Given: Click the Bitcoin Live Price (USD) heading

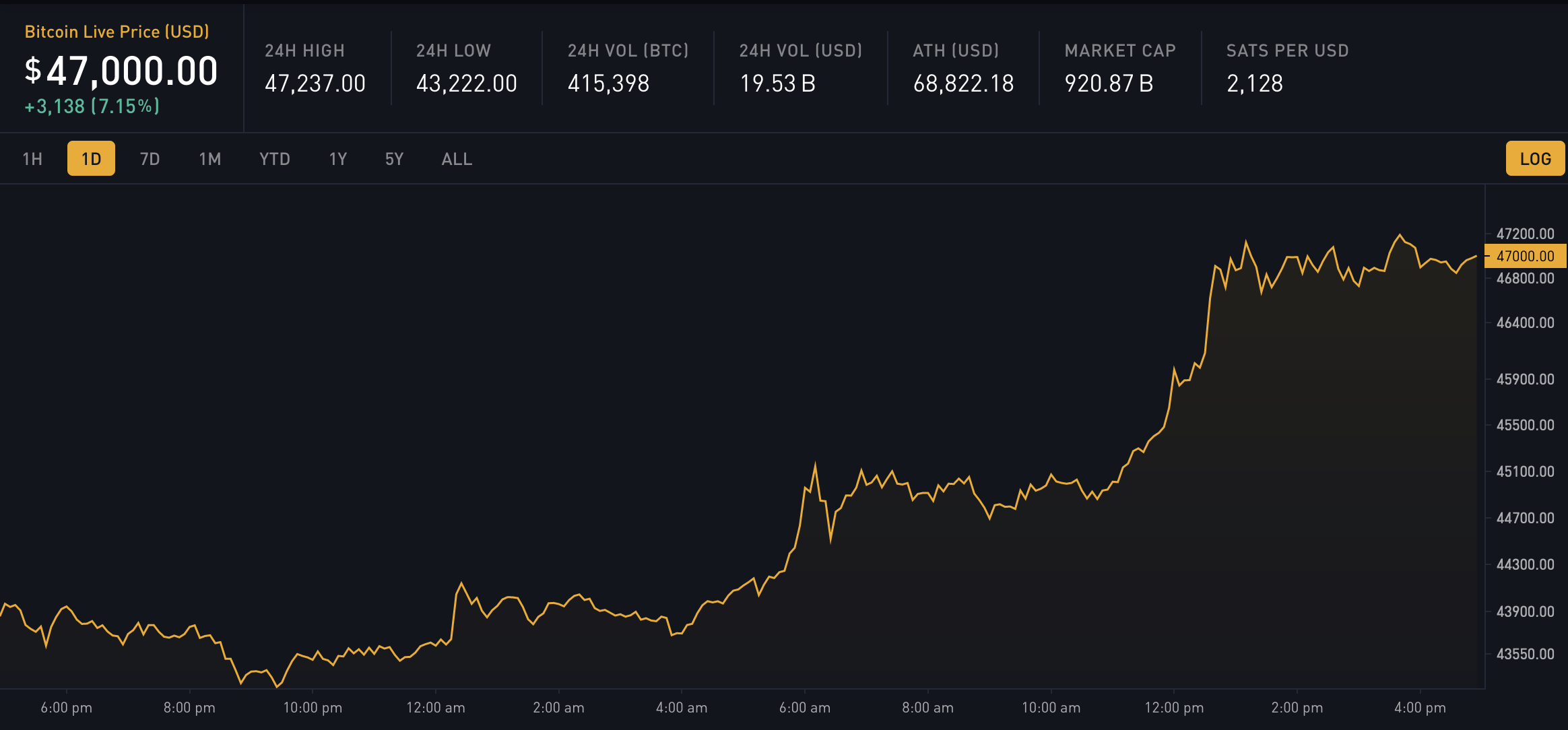Looking at the screenshot, I should [x=117, y=32].
